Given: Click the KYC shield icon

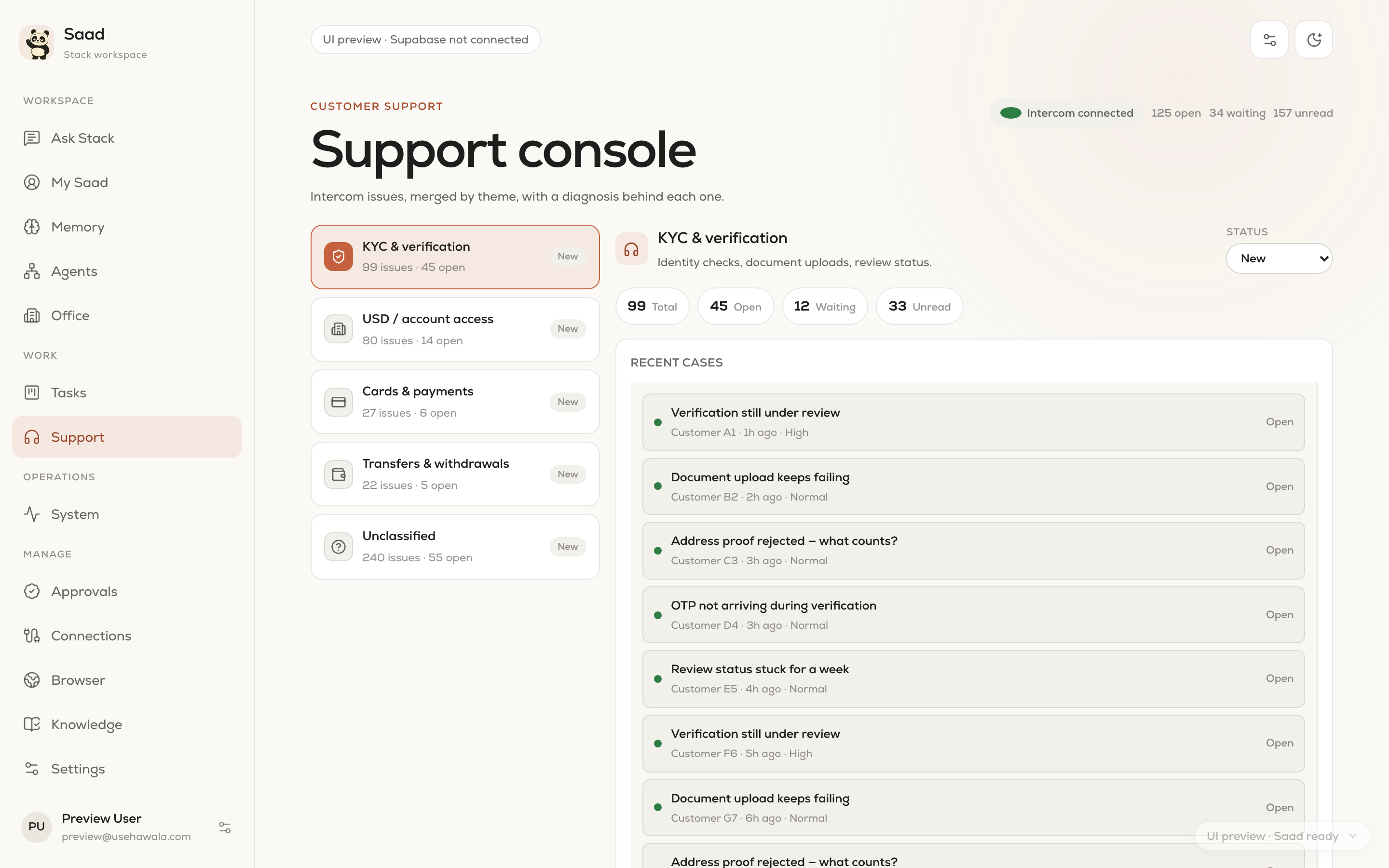Looking at the screenshot, I should tap(339, 257).
